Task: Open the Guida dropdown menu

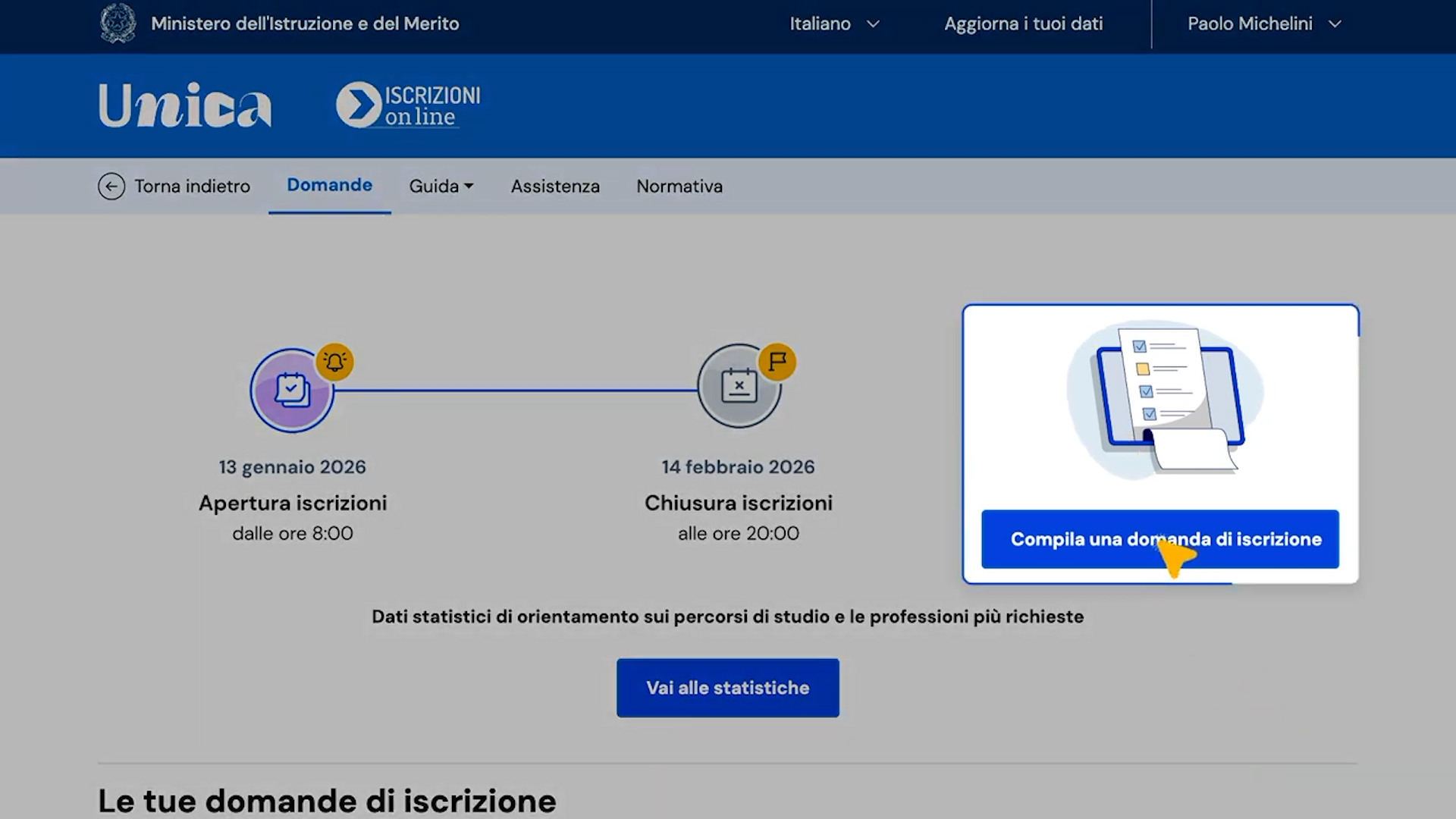Action: coord(441,186)
